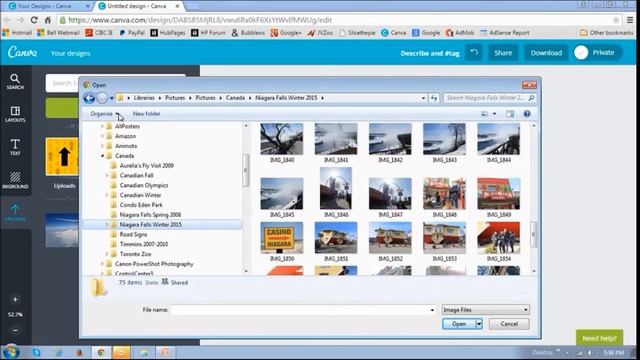Click Your designs link
The width and height of the screenshot is (640, 360).
pos(71,53)
